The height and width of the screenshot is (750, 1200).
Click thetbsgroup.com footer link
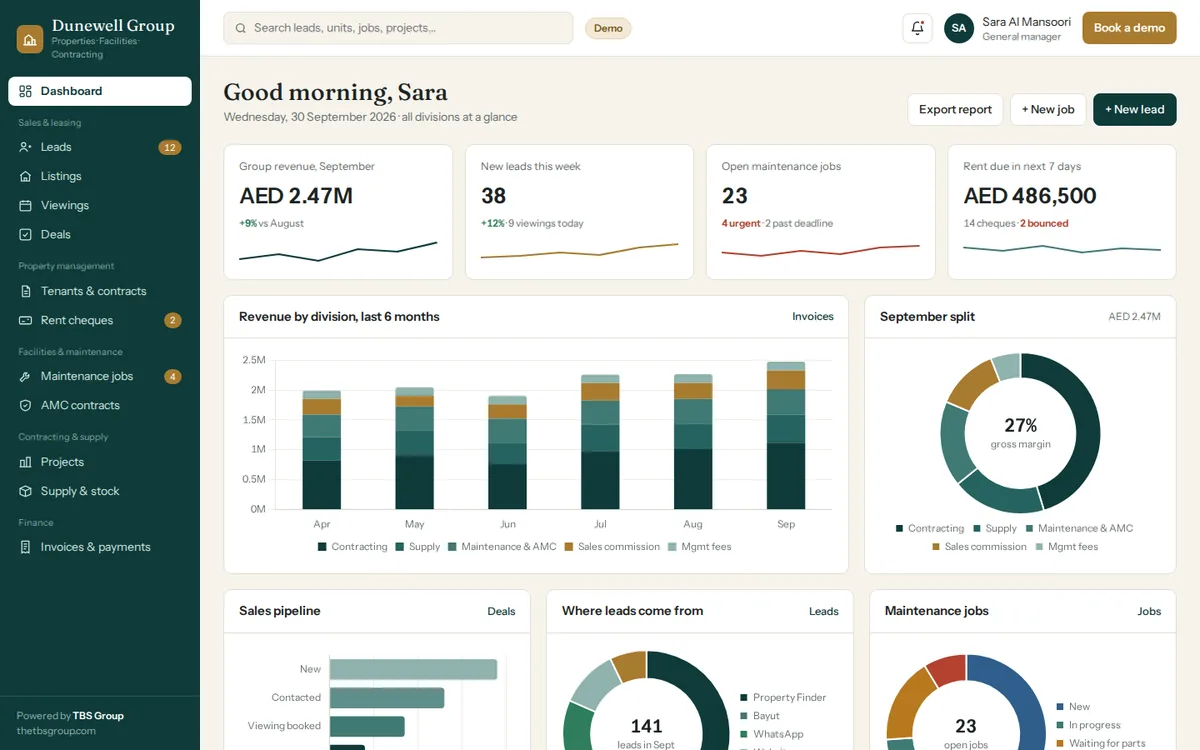point(56,731)
